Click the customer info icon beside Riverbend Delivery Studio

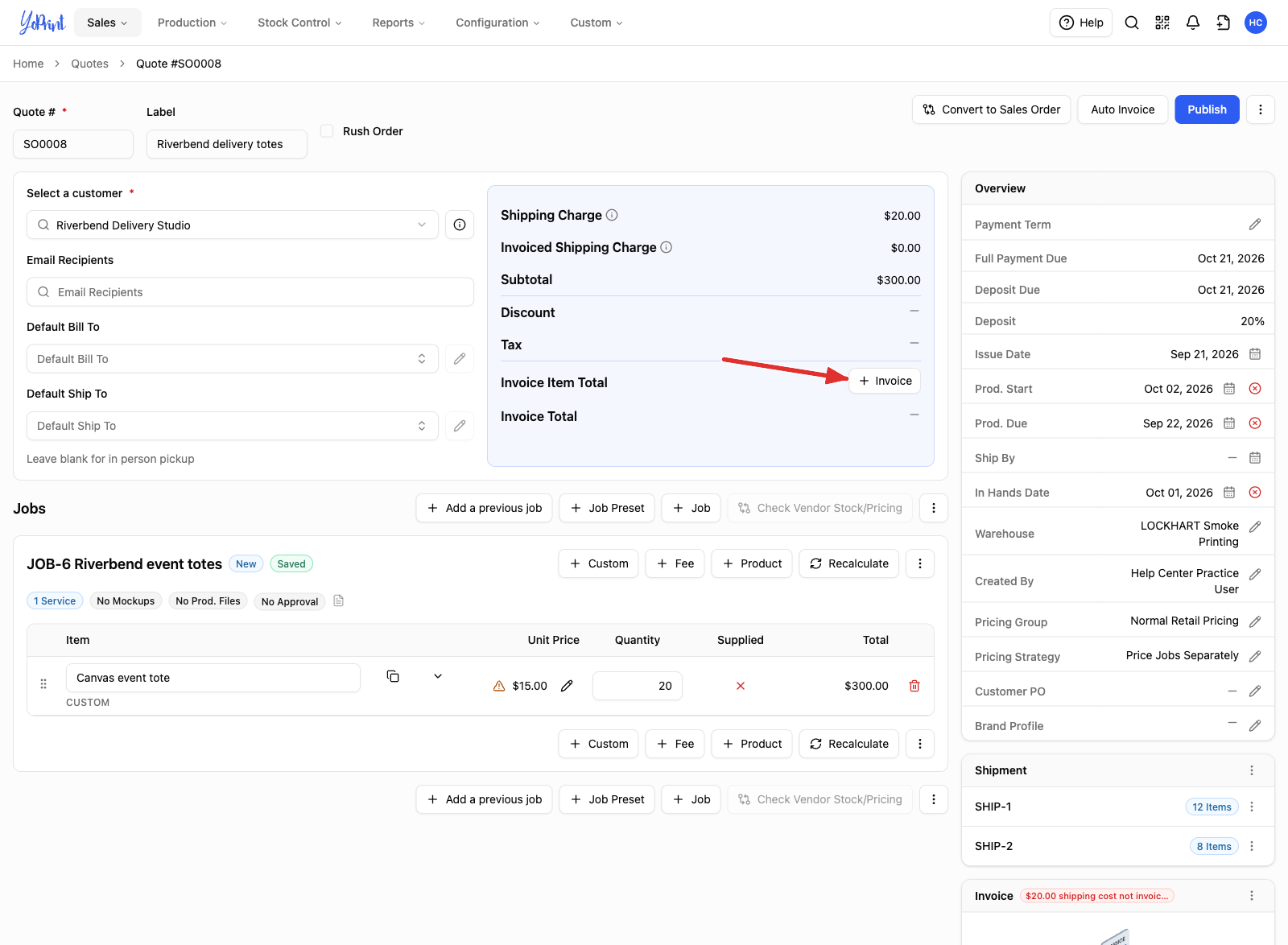point(460,225)
